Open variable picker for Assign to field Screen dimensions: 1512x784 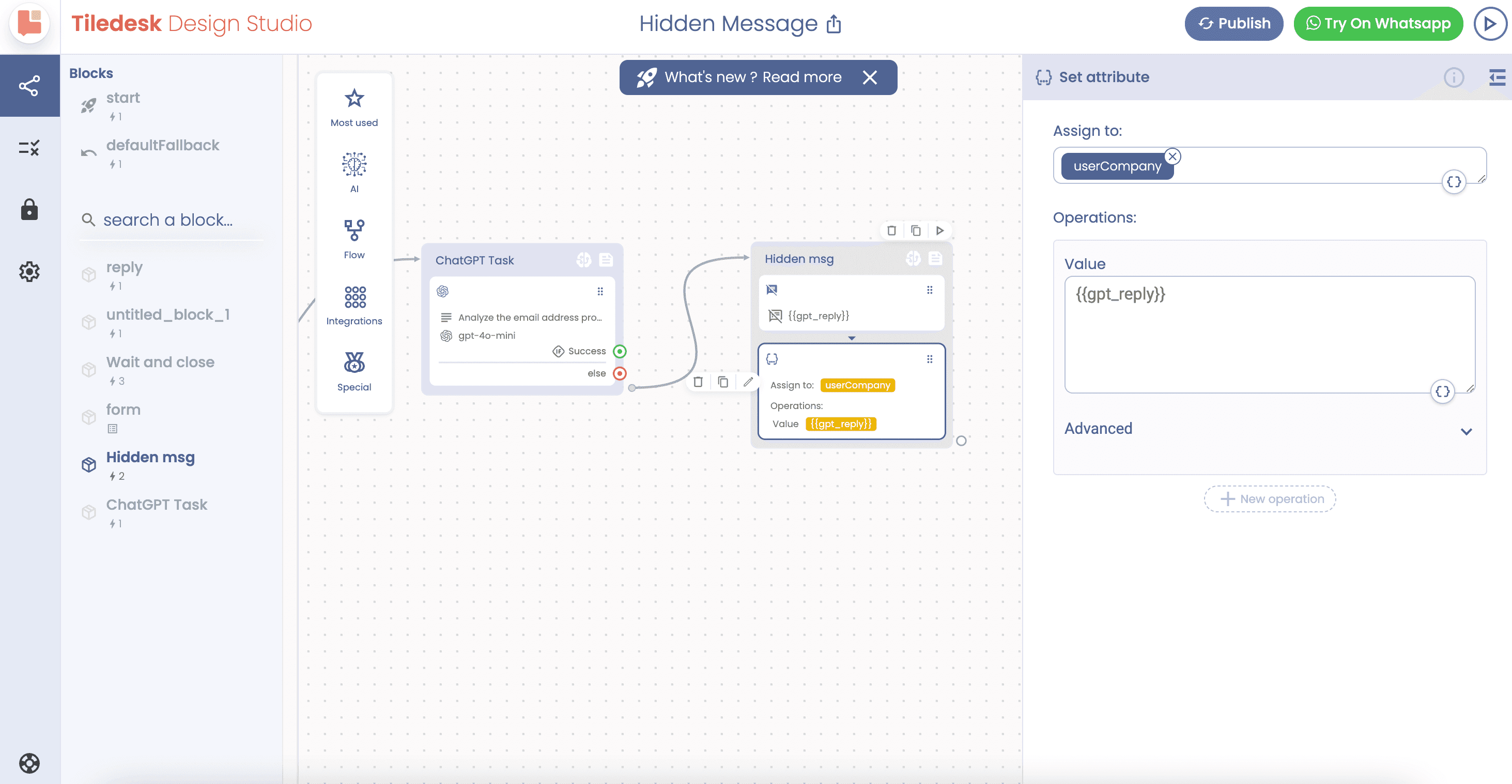point(1453,182)
